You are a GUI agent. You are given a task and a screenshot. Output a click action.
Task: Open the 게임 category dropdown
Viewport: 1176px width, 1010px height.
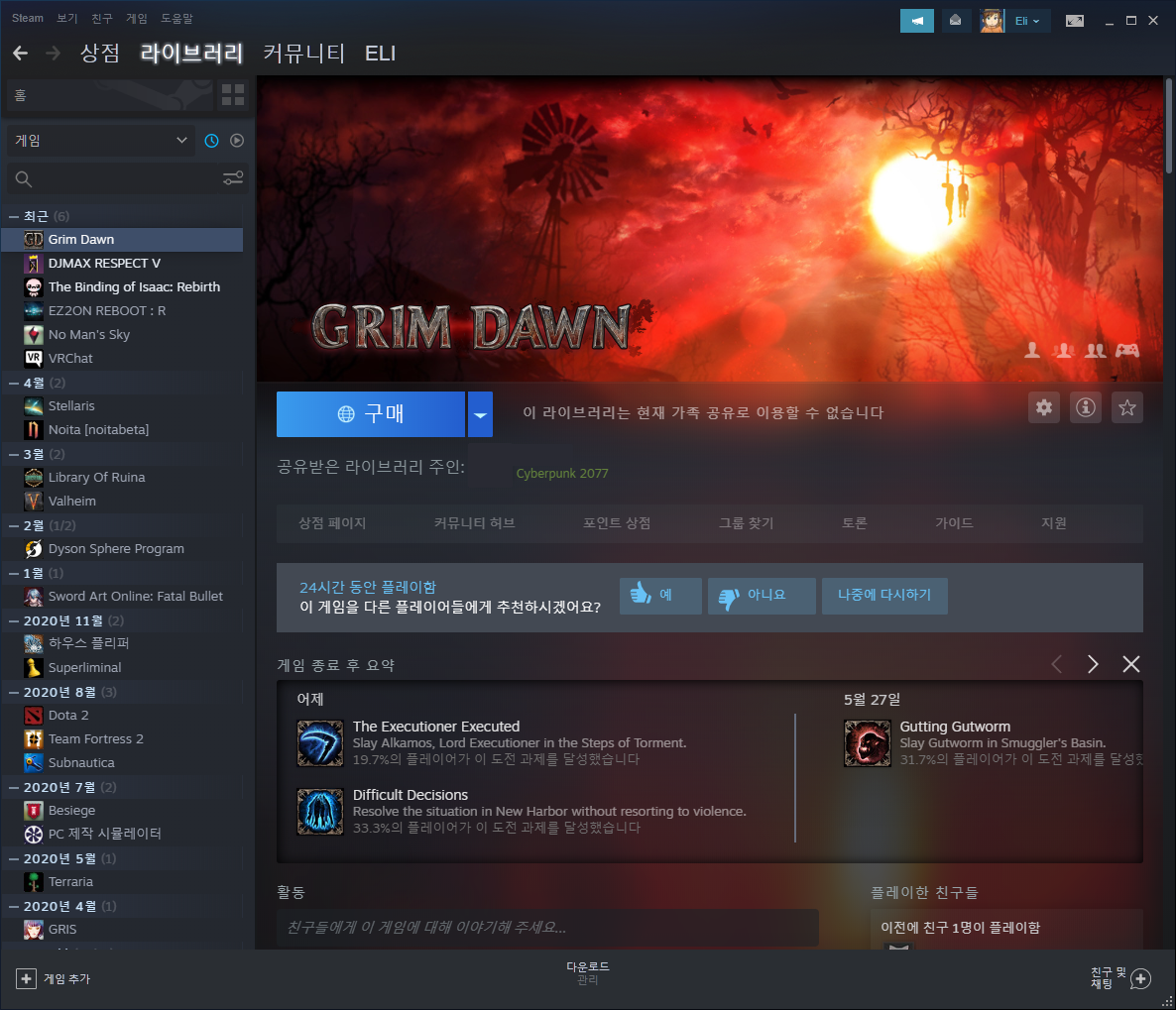pos(99,140)
